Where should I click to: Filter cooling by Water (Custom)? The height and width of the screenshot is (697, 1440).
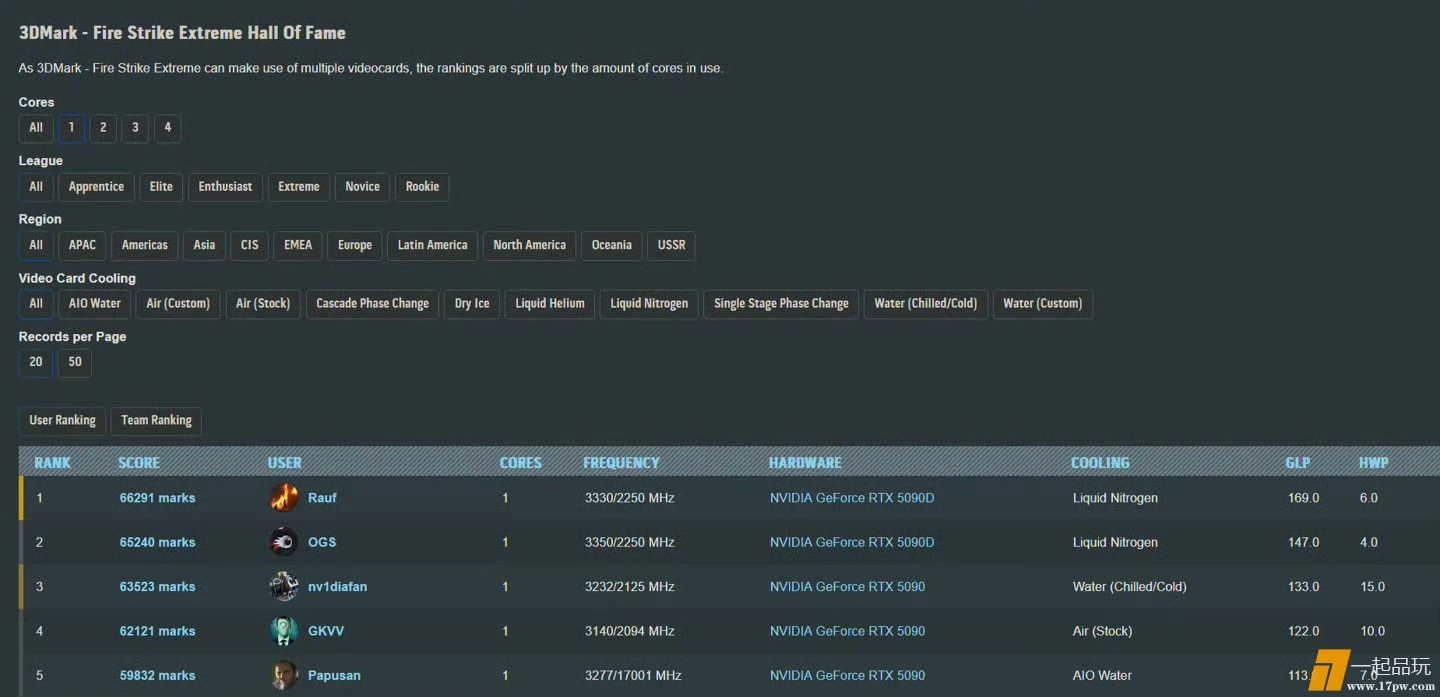point(1043,304)
